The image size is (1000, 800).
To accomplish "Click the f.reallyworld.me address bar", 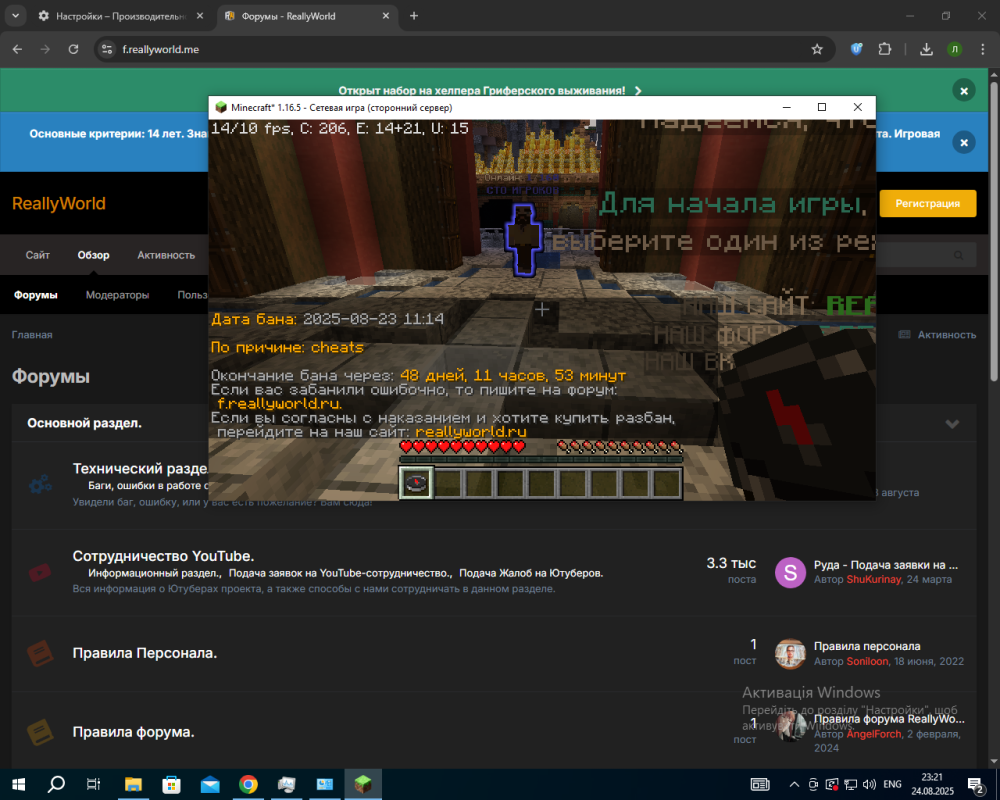I will [161, 49].
